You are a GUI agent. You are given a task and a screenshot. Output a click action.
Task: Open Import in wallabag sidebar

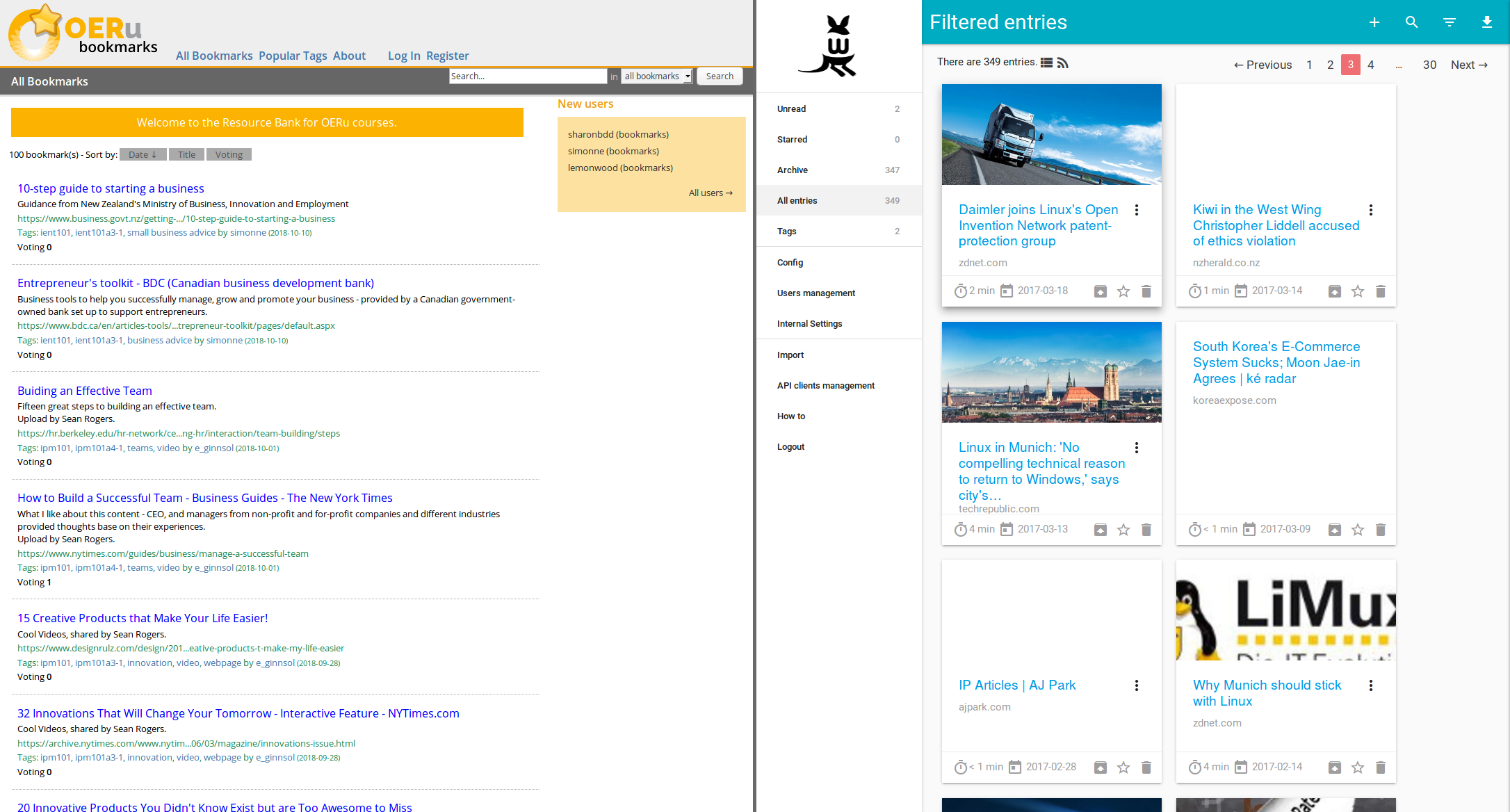tap(838, 355)
